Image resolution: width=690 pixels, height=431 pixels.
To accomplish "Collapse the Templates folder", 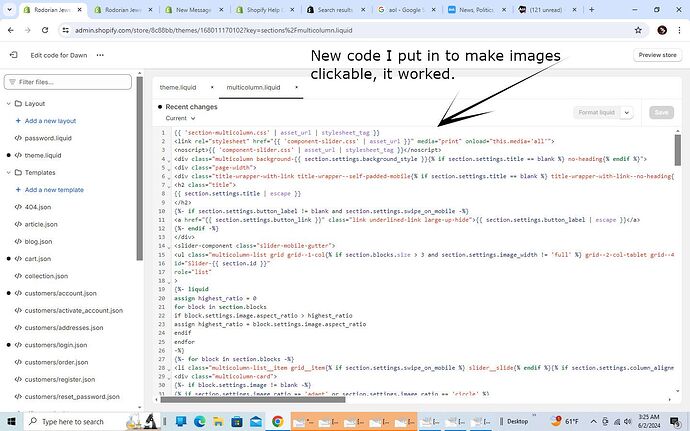I will (x=8, y=173).
